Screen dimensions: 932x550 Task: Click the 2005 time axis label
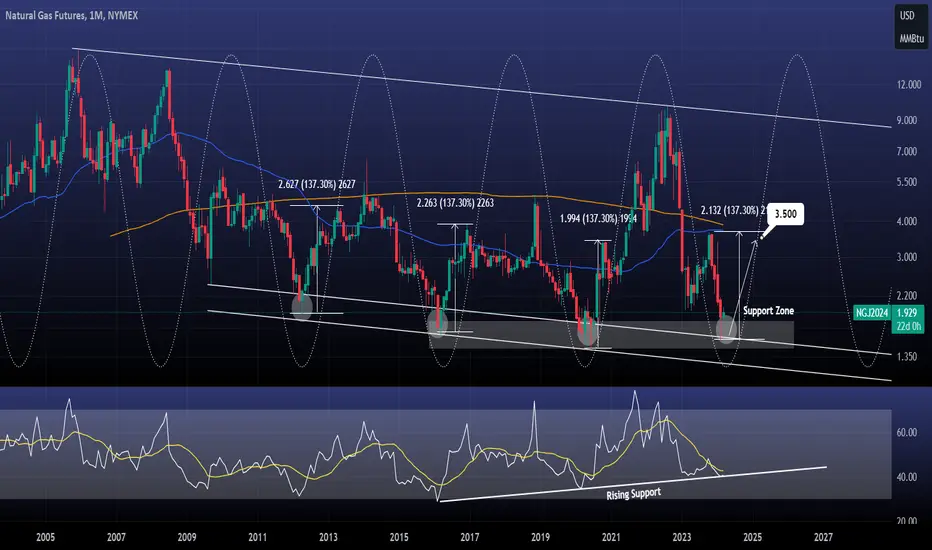46,538
